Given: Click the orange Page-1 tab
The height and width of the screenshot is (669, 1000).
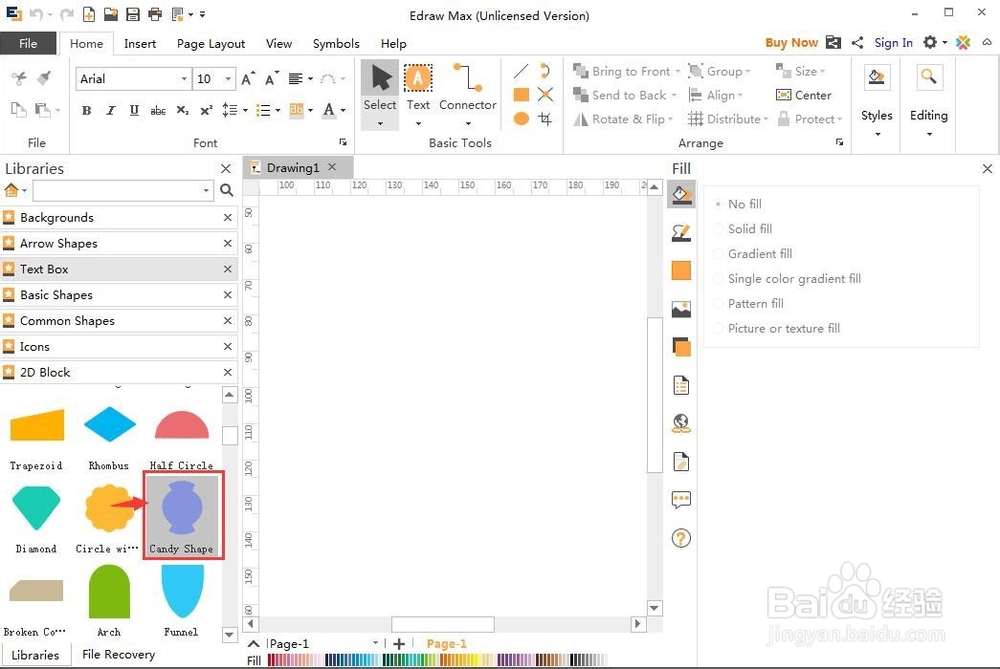Looking at the screenshot, I should 446,643.
